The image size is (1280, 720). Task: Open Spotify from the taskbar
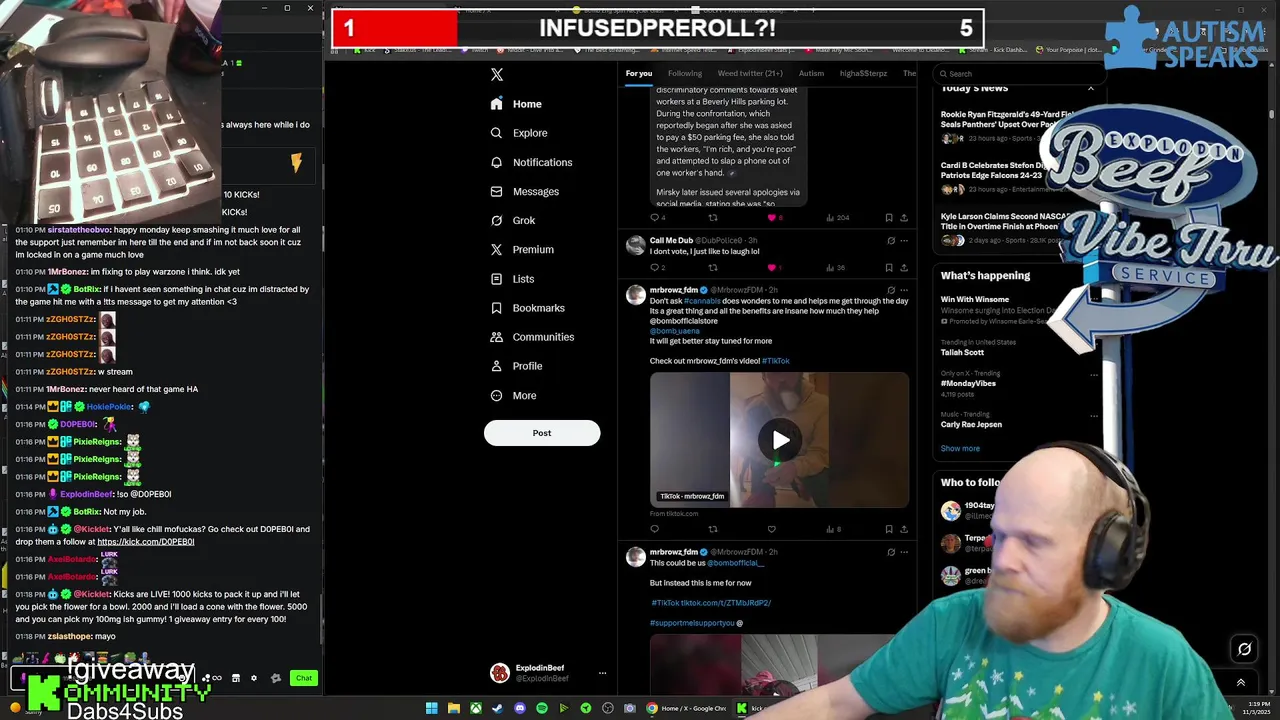pos(542,708)
